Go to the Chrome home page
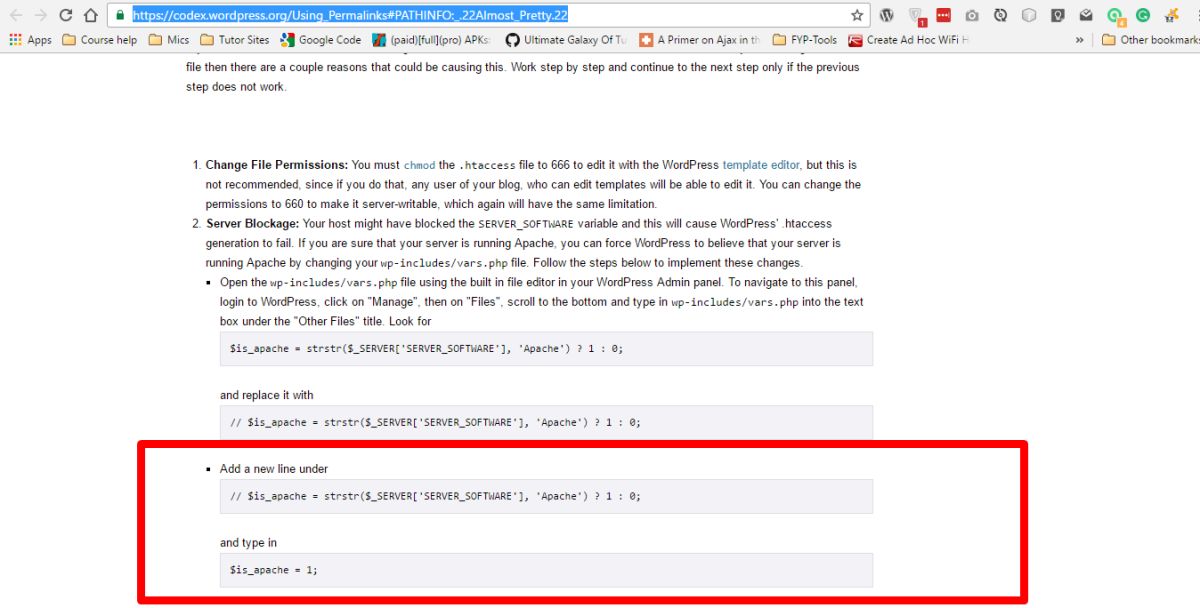1200x608 pixels. coord(91,15)
